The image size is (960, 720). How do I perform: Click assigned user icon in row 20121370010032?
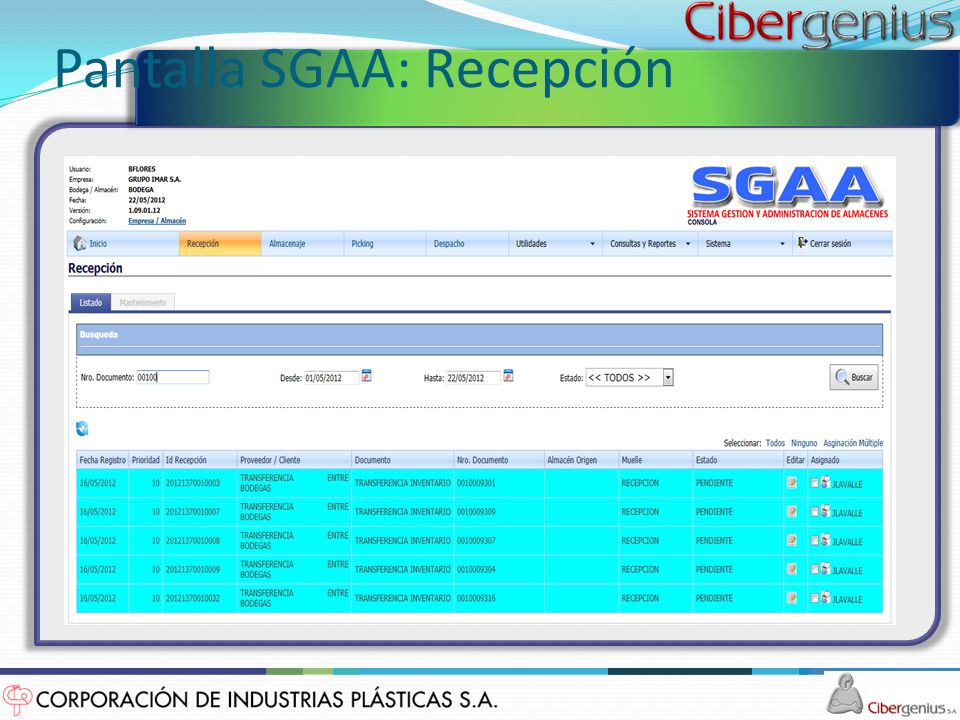(x=825, y=598)
